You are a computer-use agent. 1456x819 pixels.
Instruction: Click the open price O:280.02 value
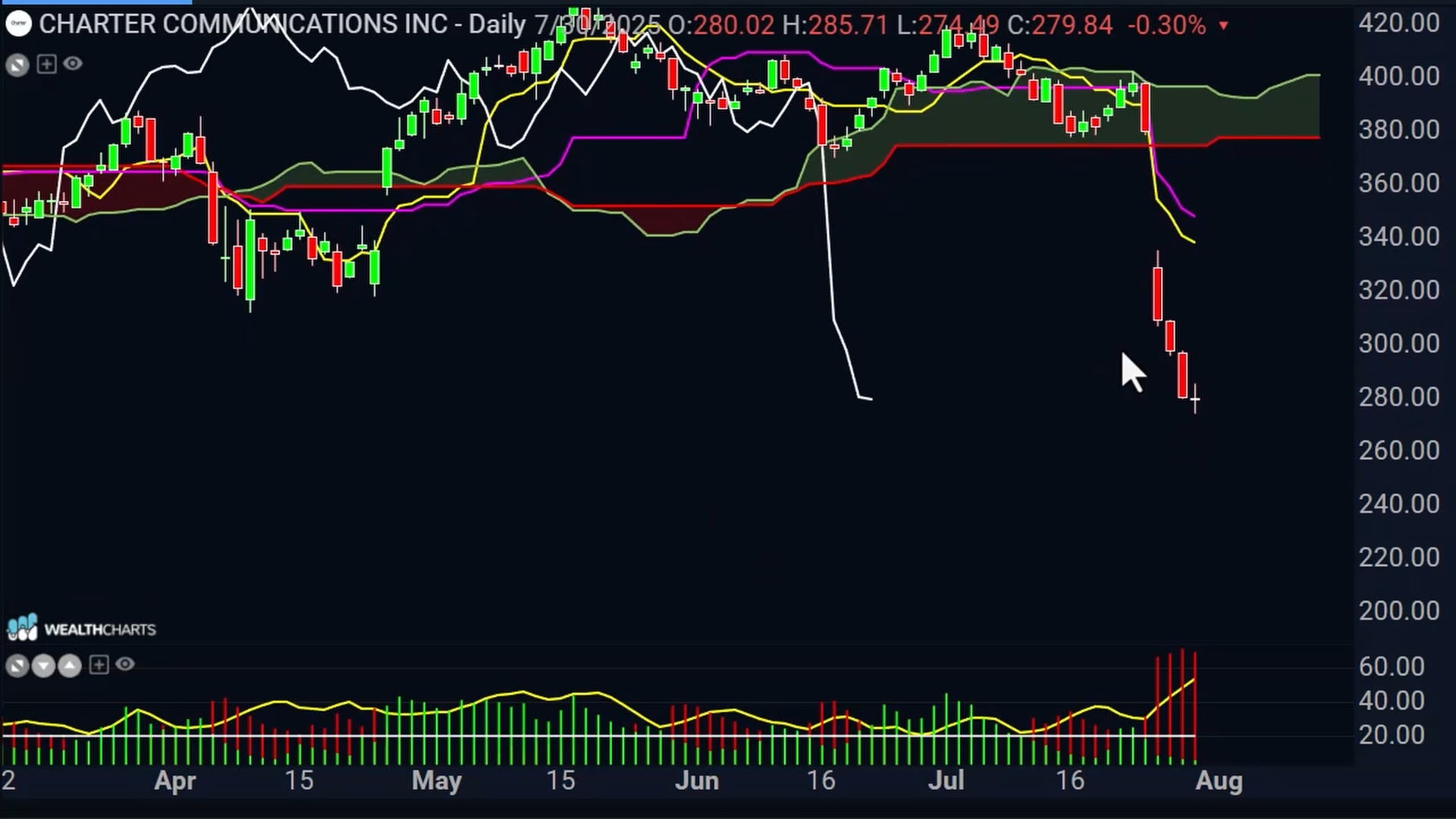(x=721, y=25)
